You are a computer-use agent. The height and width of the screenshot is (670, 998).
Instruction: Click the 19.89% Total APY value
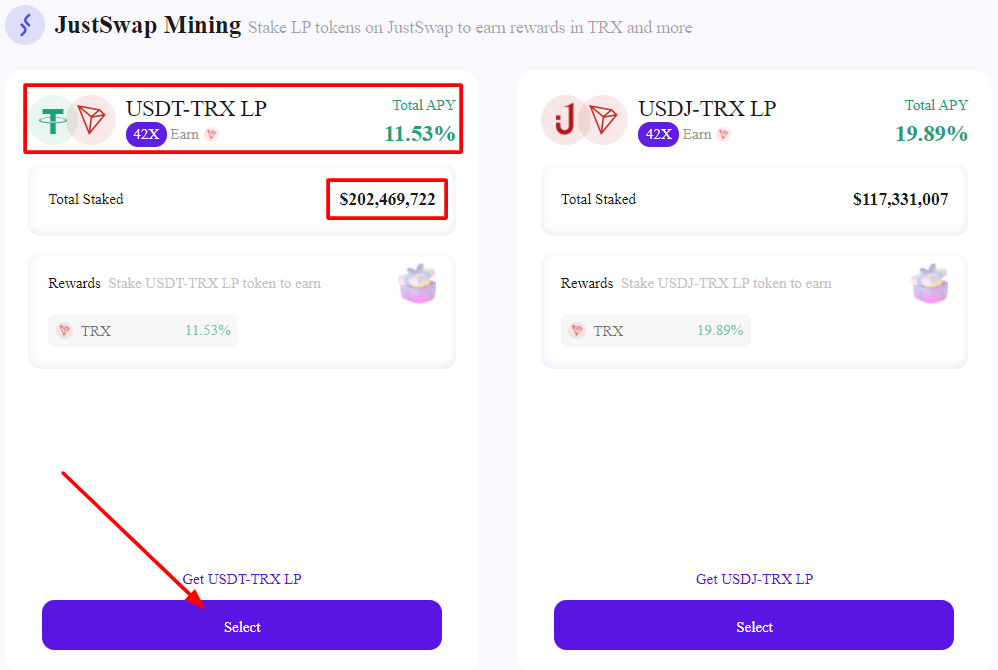point(931,133)
